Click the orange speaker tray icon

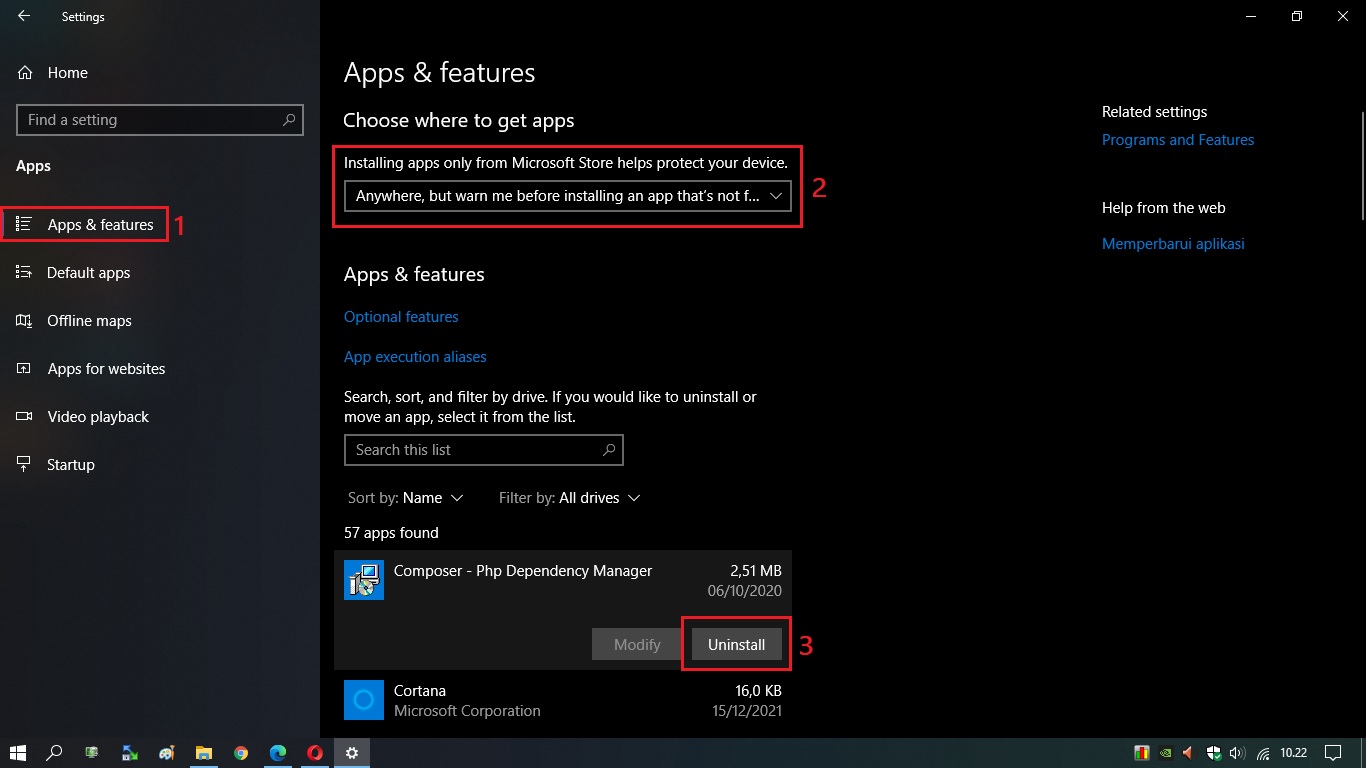[1189, 753]
